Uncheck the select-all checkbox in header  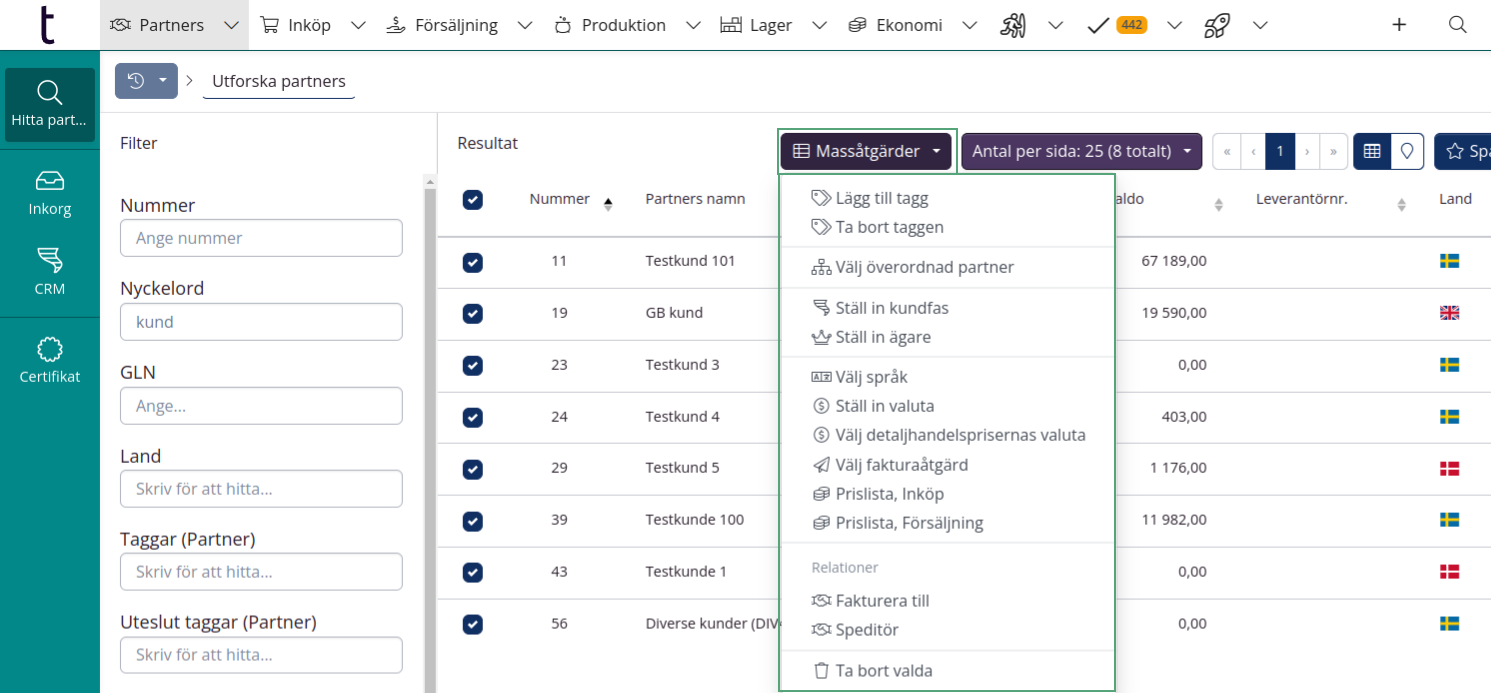coord(473,200)
